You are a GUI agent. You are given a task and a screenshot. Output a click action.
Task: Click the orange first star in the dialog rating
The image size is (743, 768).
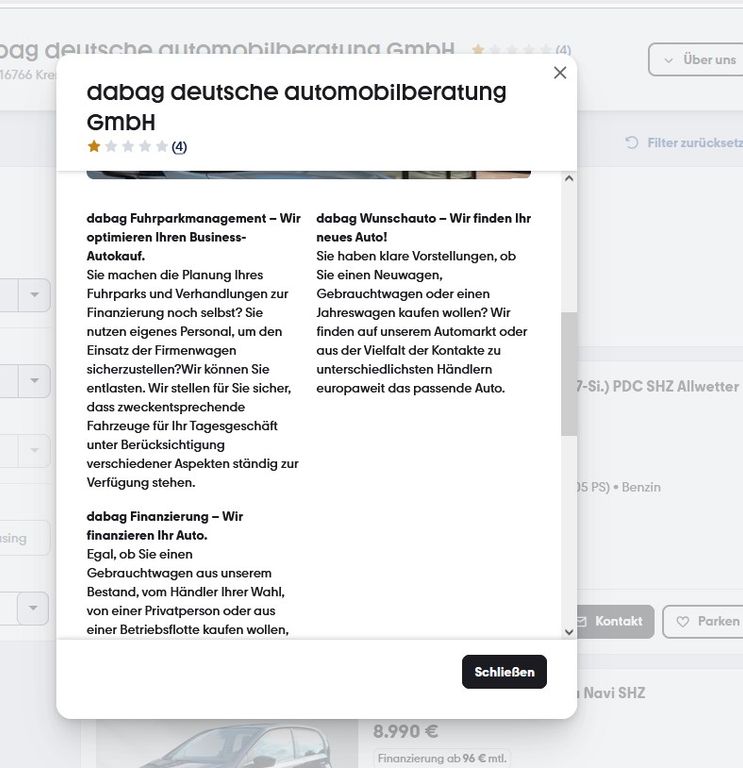[x=94, y=147]
